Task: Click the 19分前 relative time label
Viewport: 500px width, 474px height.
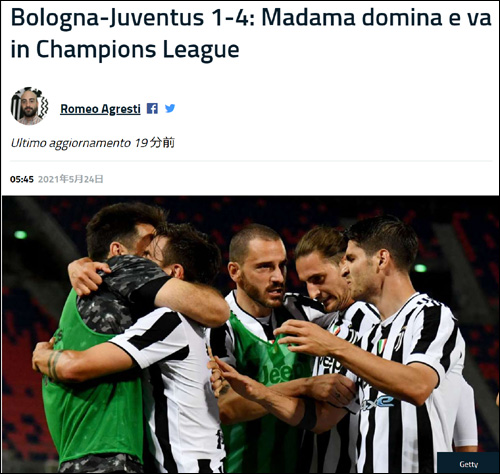Action: (x=155, y=143)
